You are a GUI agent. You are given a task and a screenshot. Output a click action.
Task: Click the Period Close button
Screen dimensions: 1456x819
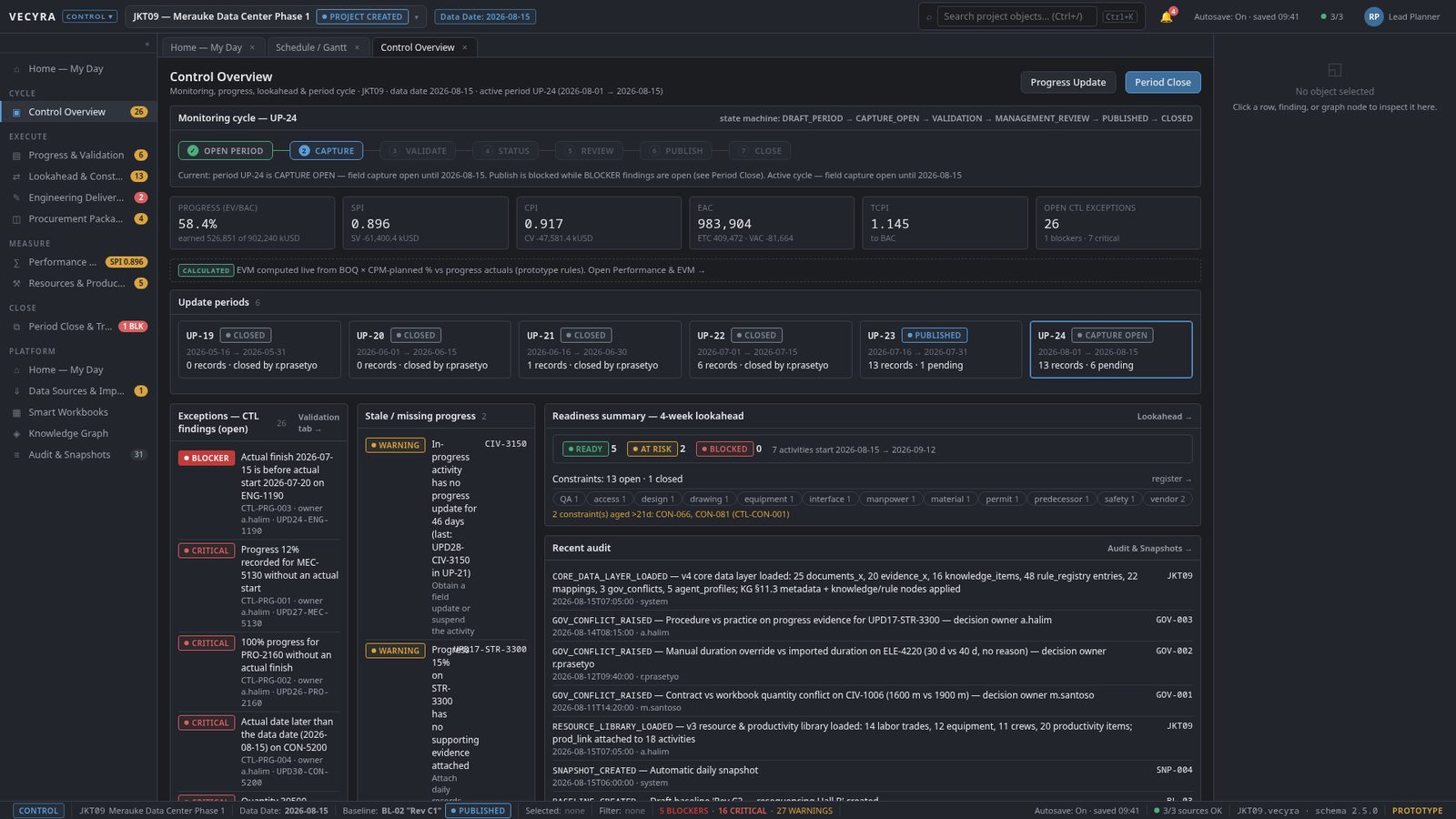[x=1163, y=82]
